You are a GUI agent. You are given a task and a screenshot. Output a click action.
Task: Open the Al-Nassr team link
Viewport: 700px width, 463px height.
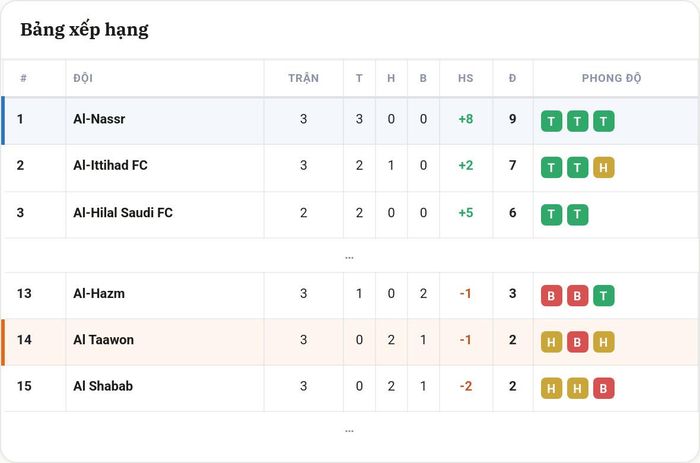[99, 119]
